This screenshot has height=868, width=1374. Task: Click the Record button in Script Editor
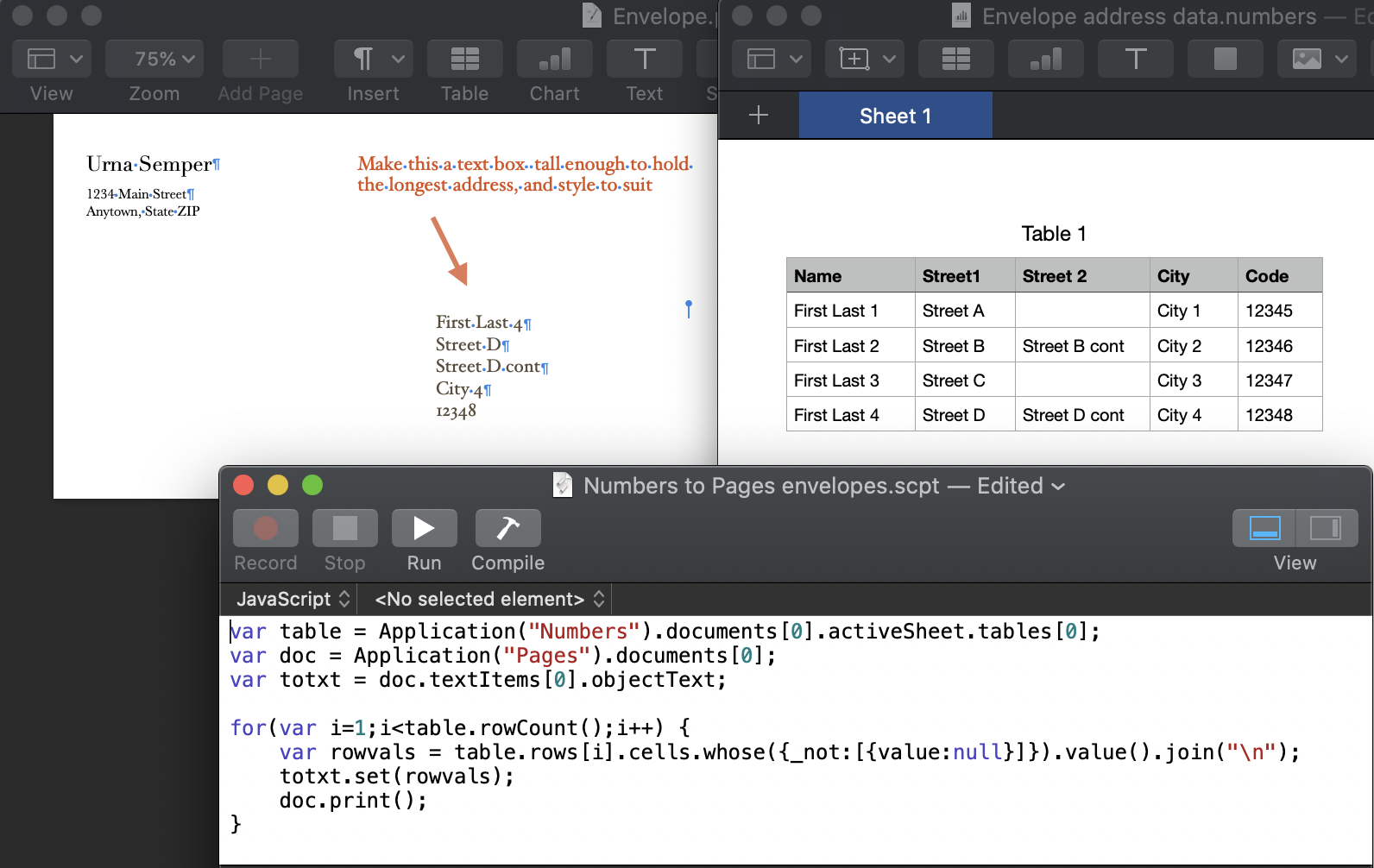click(265, 528)
